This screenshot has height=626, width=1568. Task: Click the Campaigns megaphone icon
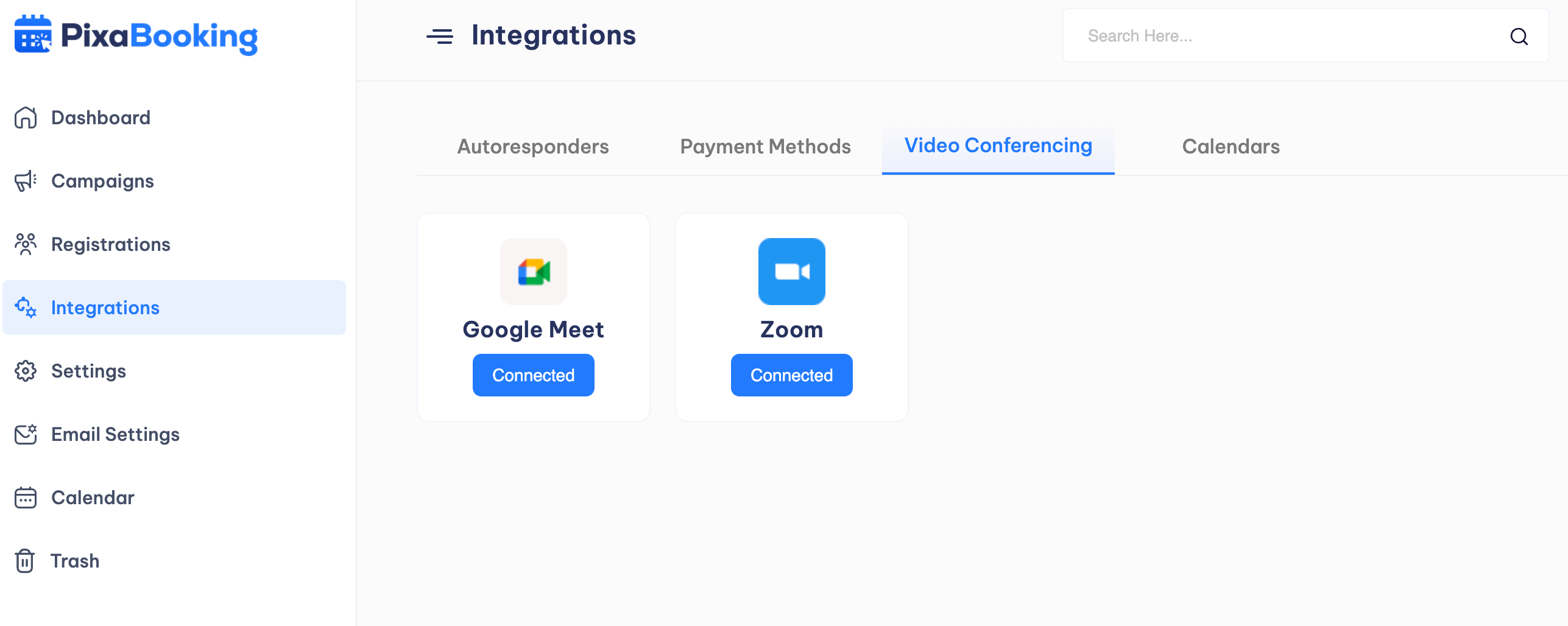[x=26, y=181]
